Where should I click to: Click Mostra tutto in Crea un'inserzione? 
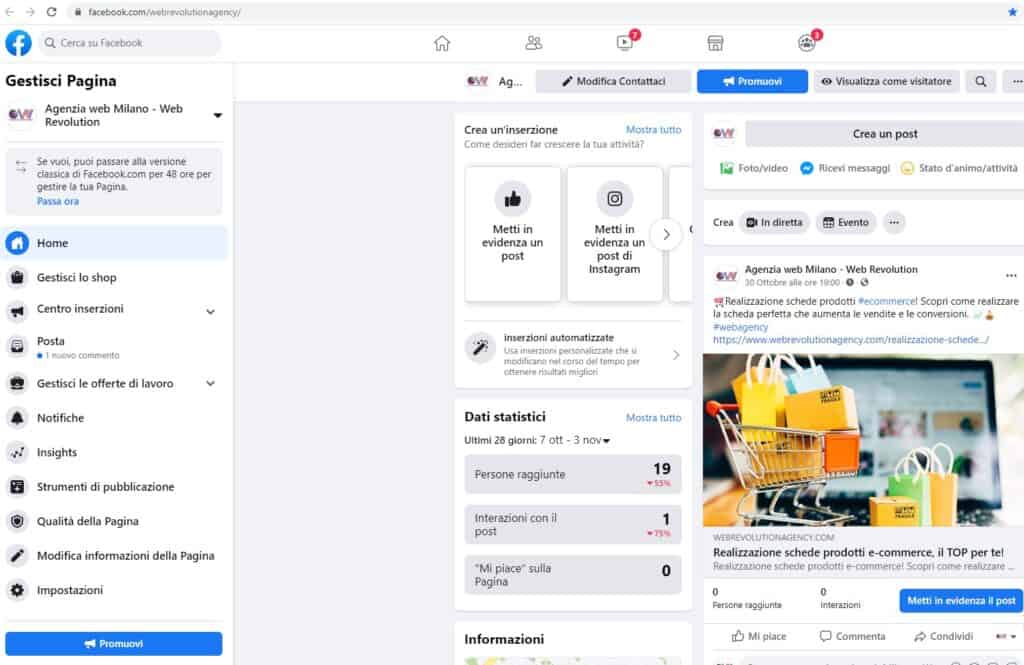pos(653,130)
